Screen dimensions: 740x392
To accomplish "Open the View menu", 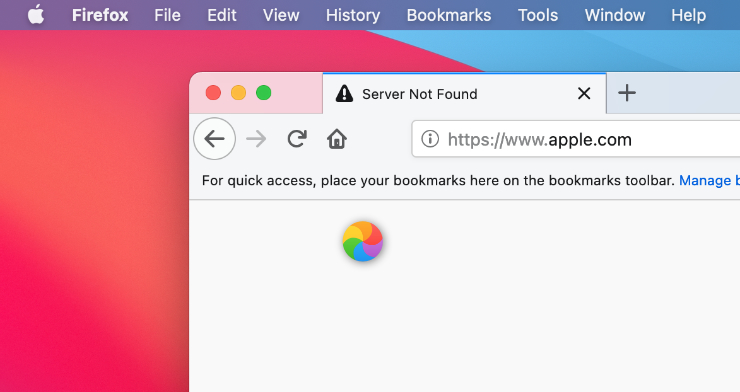I will click(281, 15).
